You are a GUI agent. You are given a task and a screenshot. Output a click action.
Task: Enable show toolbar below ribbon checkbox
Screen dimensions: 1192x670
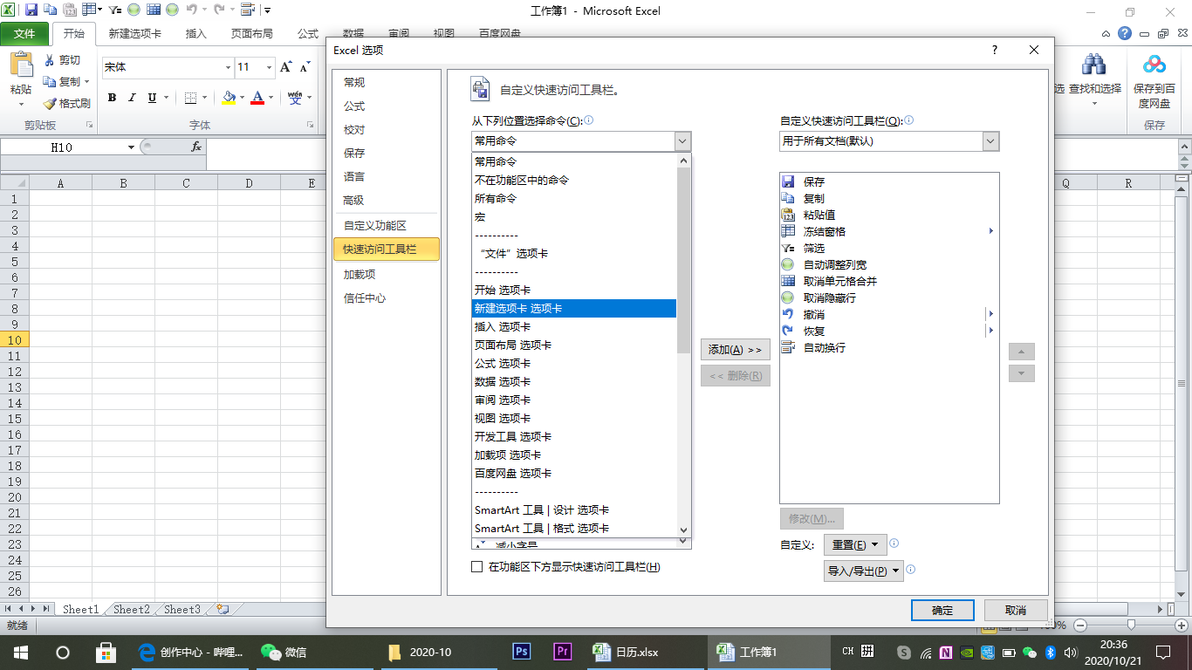[477, 567]
